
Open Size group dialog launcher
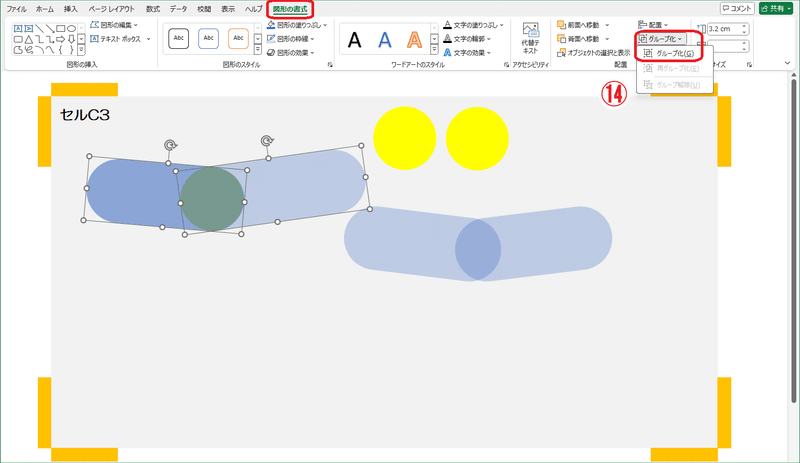point(749,65)
